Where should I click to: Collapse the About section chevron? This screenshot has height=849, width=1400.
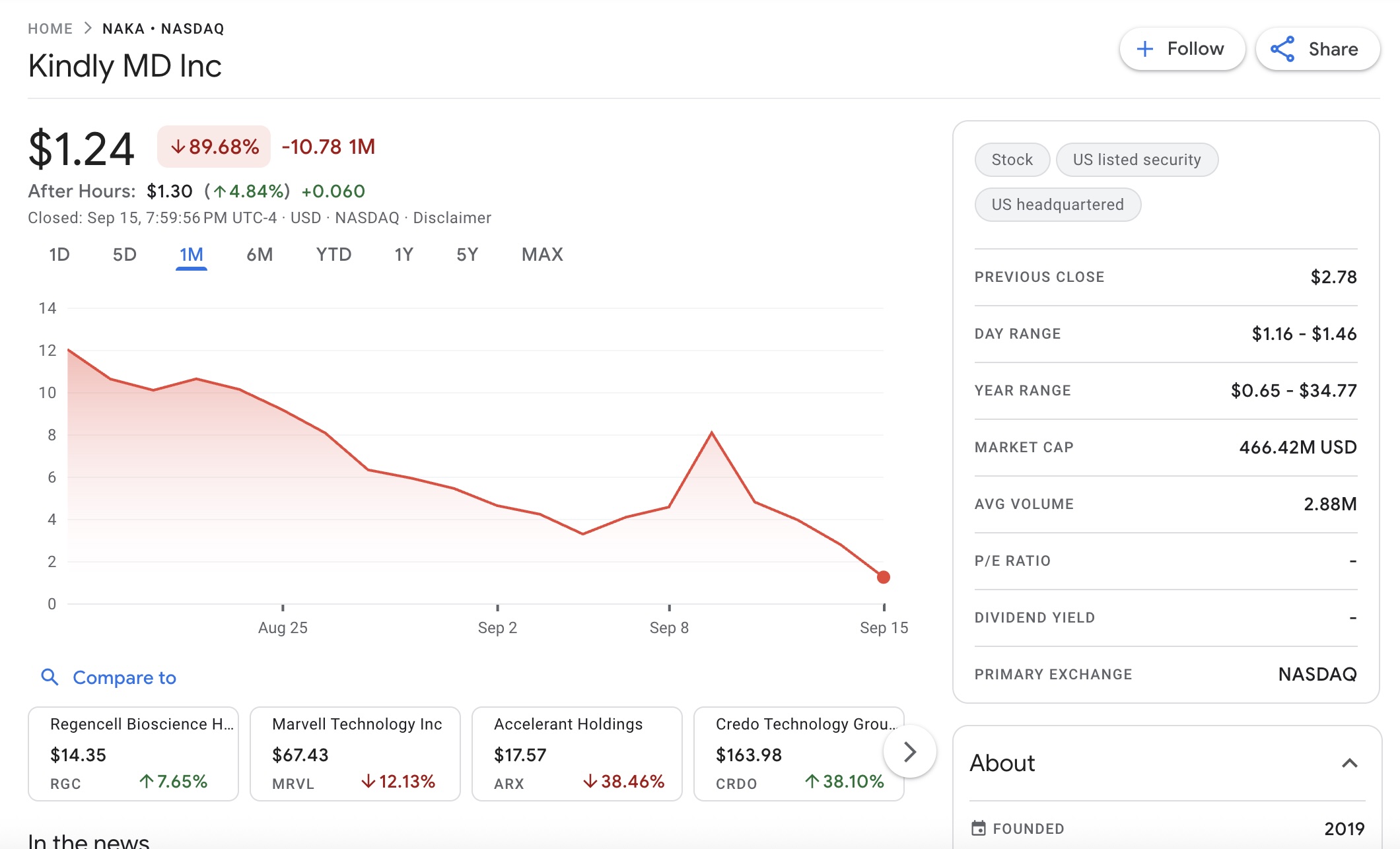[1350, 763]
